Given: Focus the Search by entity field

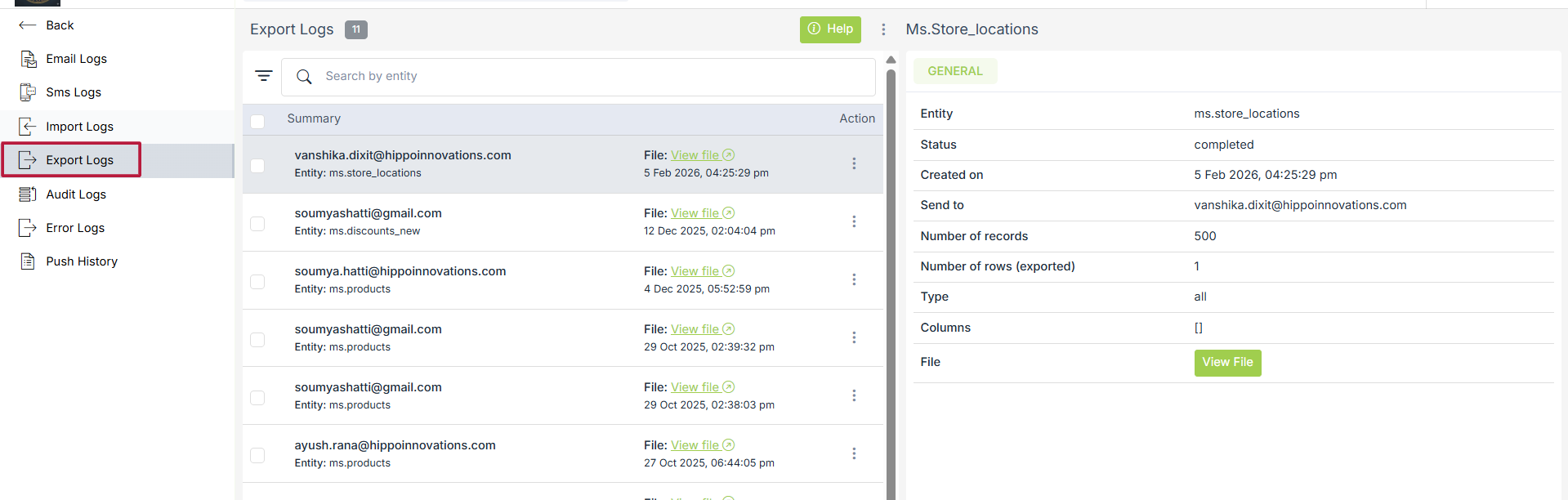Looking at the screenshot, I should point(588,77).
